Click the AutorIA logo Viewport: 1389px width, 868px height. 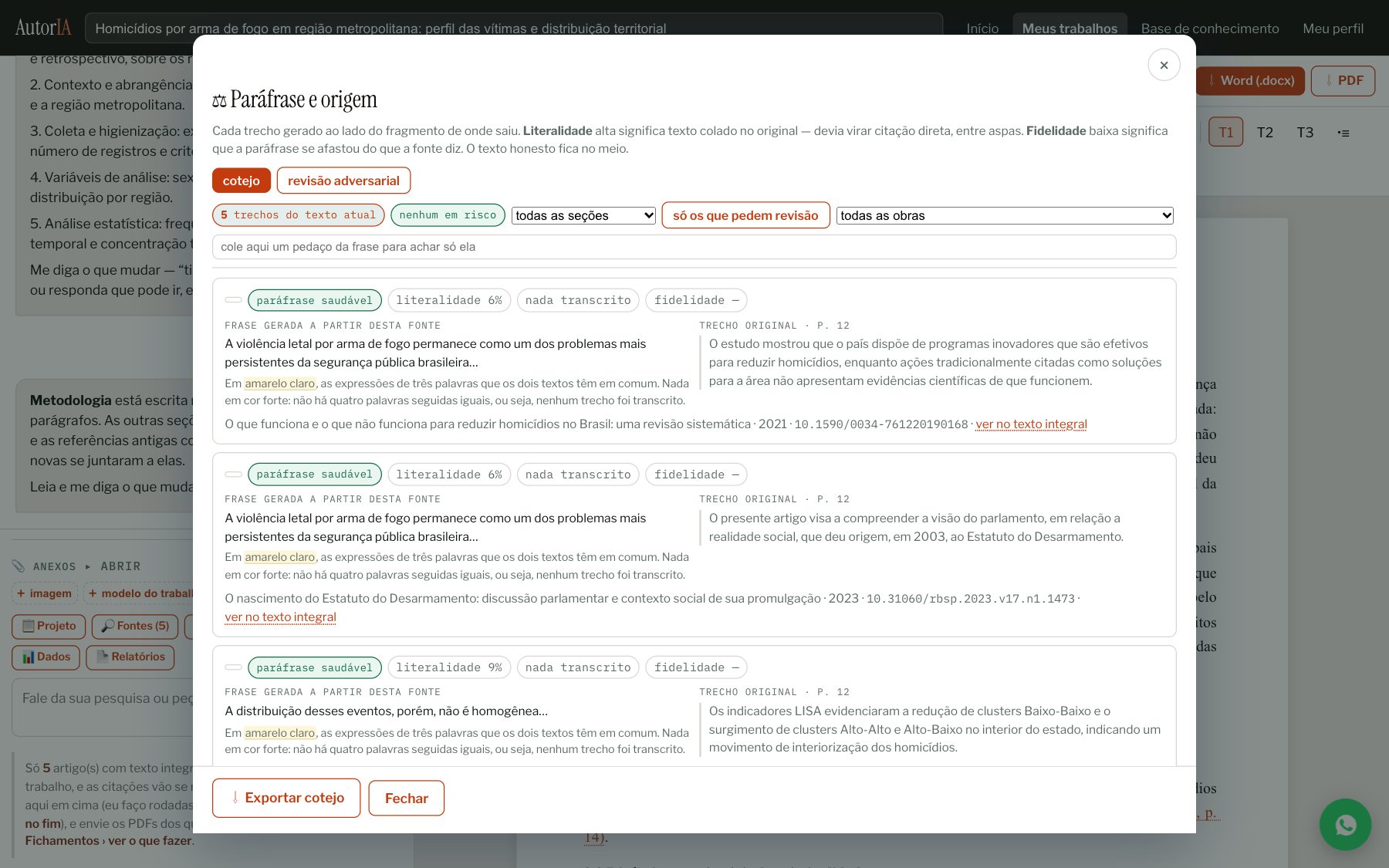(43, 28)
